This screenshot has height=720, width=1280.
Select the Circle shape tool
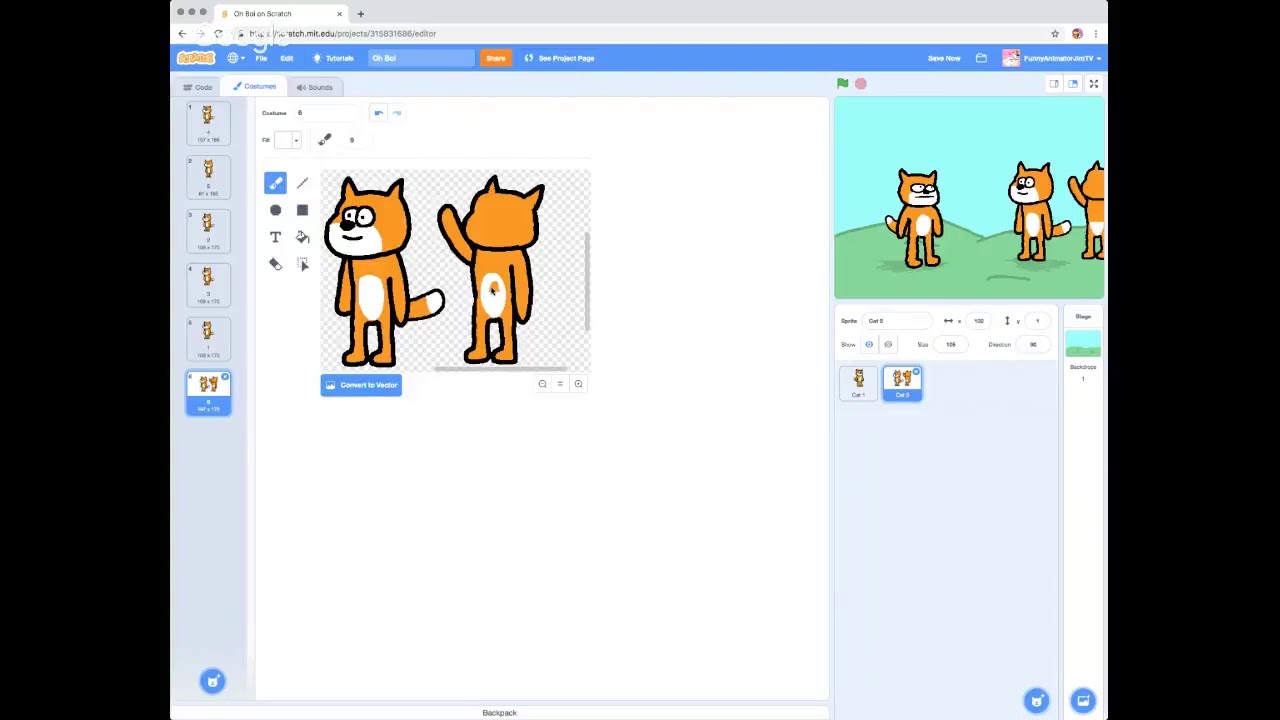[275, 210]
